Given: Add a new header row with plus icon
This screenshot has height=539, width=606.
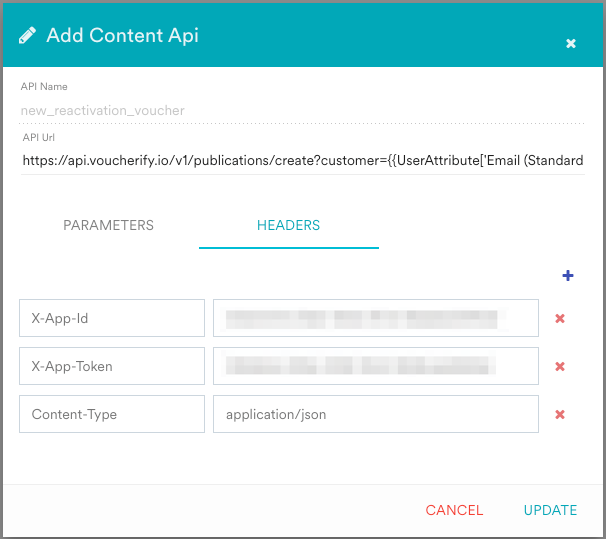Looking at the screenshot, I should (x=568, y=276).
